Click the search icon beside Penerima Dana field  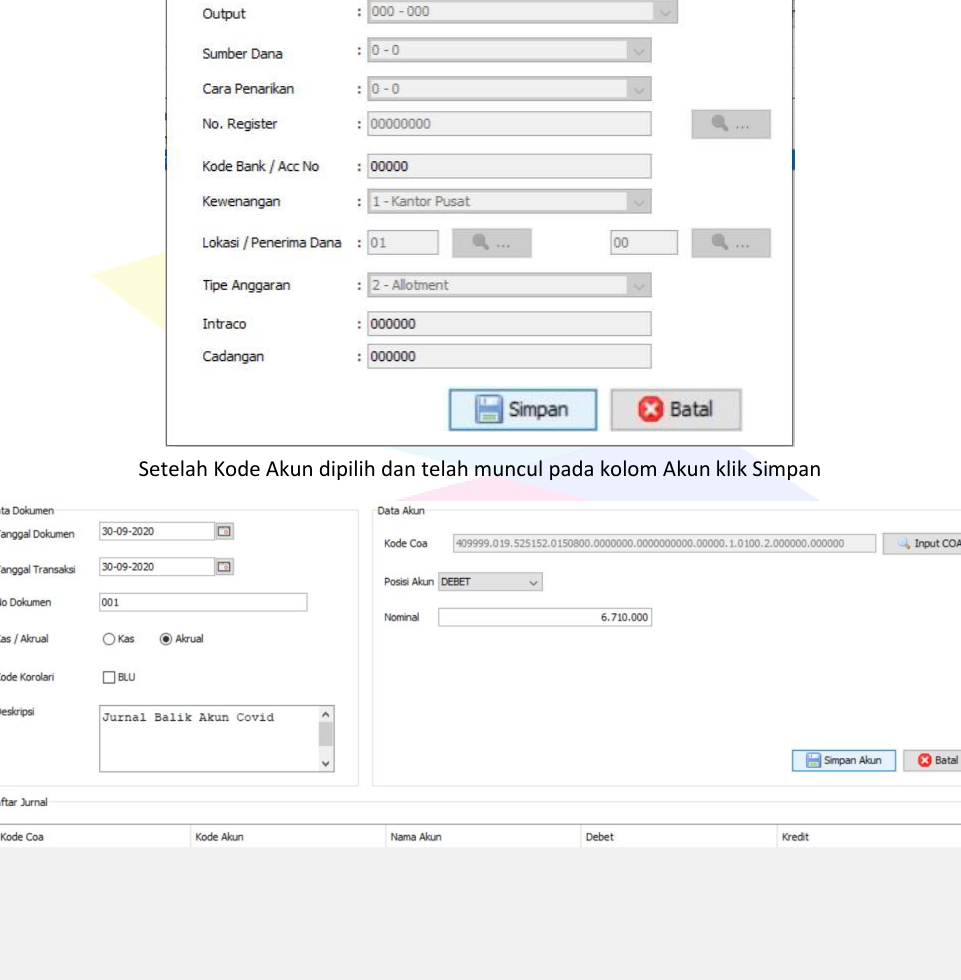730,243
